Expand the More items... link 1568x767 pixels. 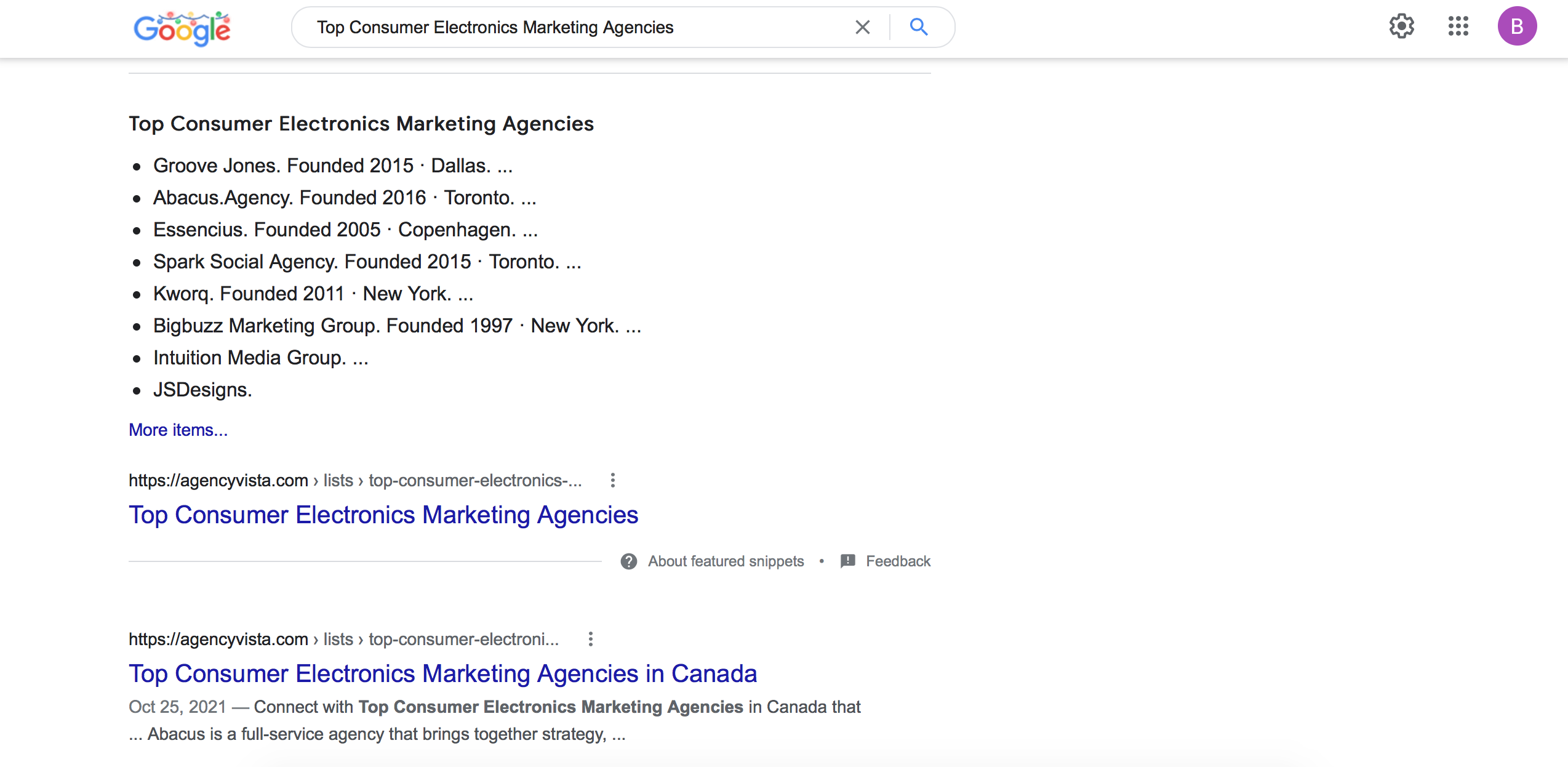pos(178,430)
